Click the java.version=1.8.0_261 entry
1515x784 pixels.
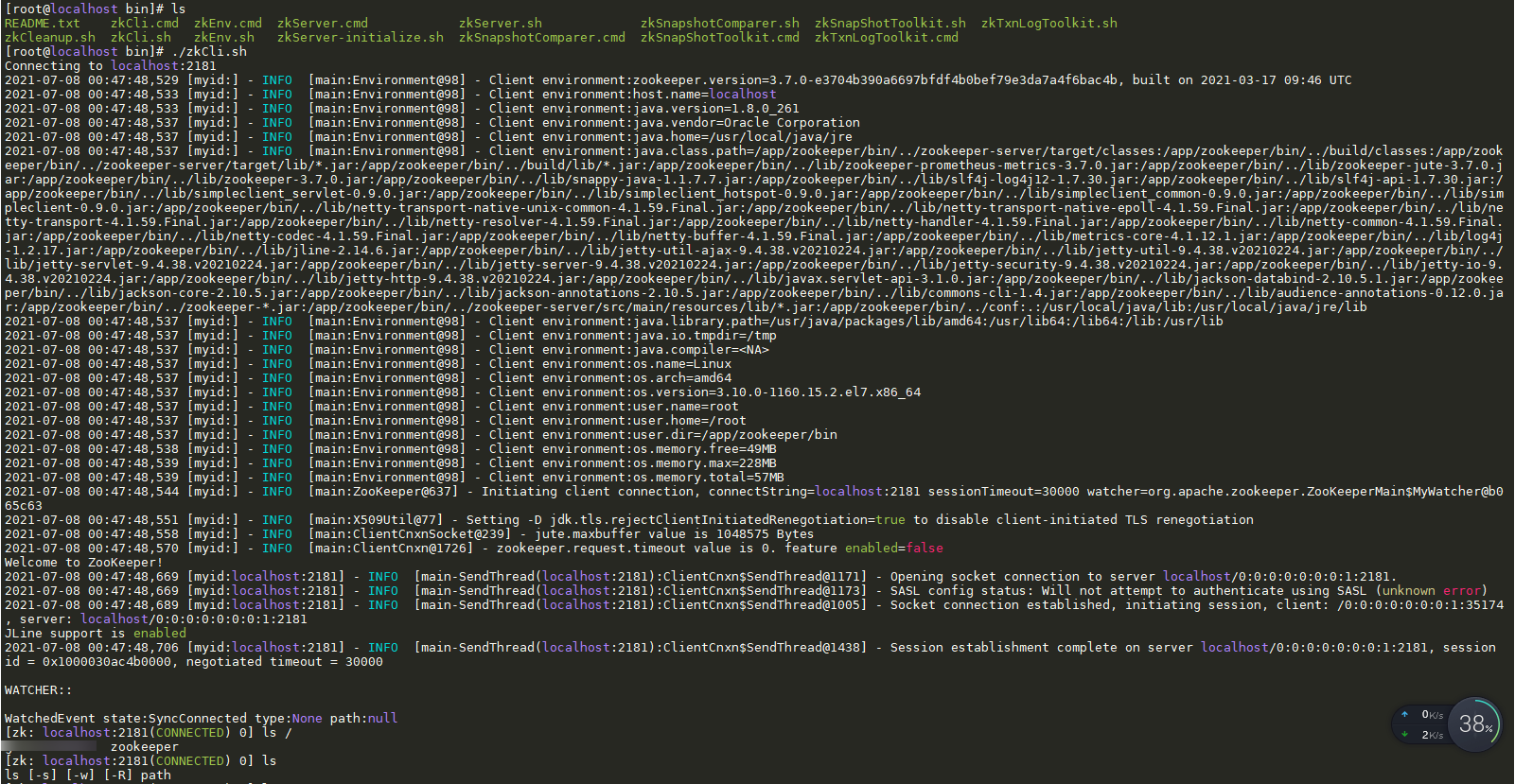coord(716,108)
